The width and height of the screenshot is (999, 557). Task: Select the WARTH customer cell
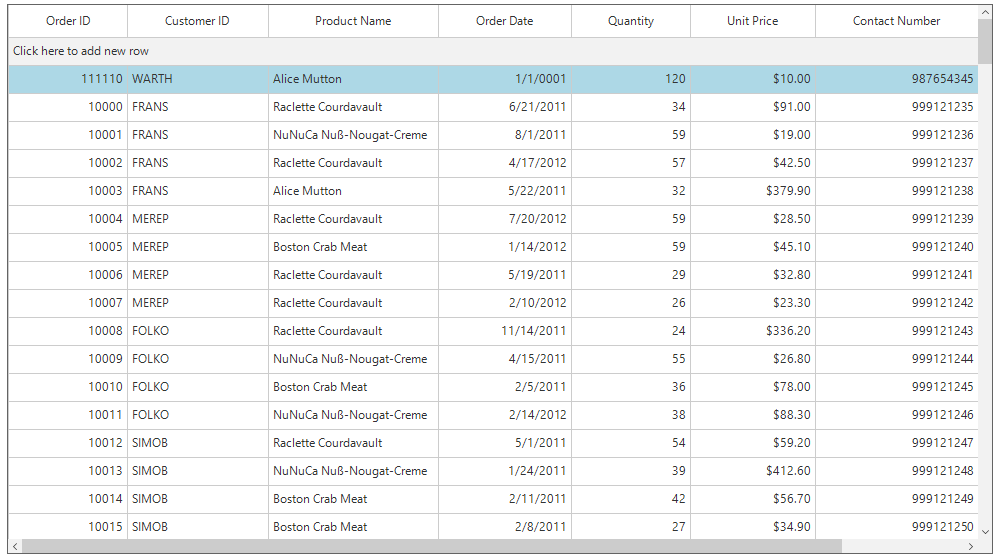pyautogui.click(x=198, y=79)
